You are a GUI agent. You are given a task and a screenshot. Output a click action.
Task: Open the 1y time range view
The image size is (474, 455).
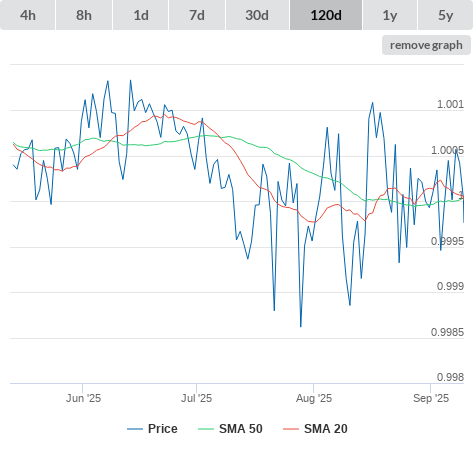pyautogui.click(x=390, y=15)
